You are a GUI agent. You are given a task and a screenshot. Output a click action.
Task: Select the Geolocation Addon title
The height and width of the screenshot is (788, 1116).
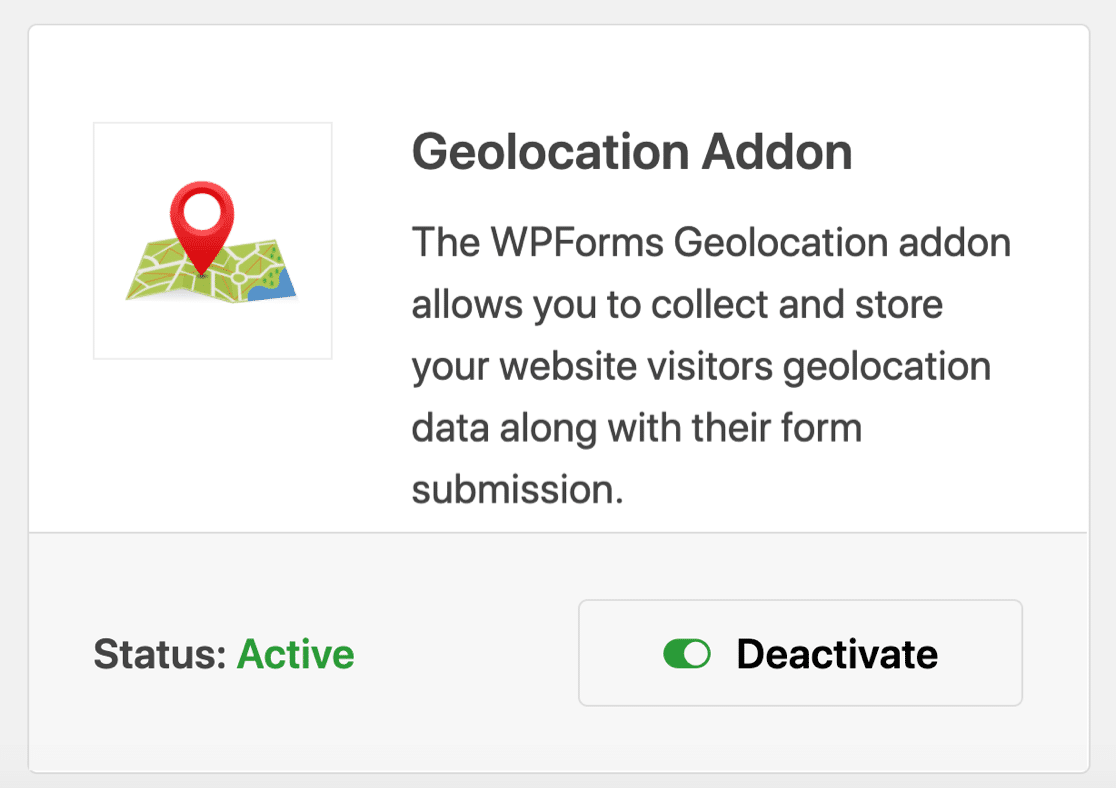tap(631, 153)
